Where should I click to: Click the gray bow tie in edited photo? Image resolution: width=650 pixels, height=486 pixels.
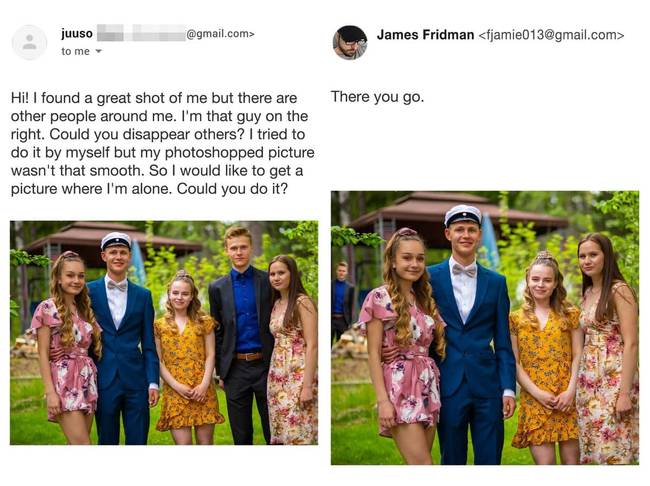click(x=464, y=270)
